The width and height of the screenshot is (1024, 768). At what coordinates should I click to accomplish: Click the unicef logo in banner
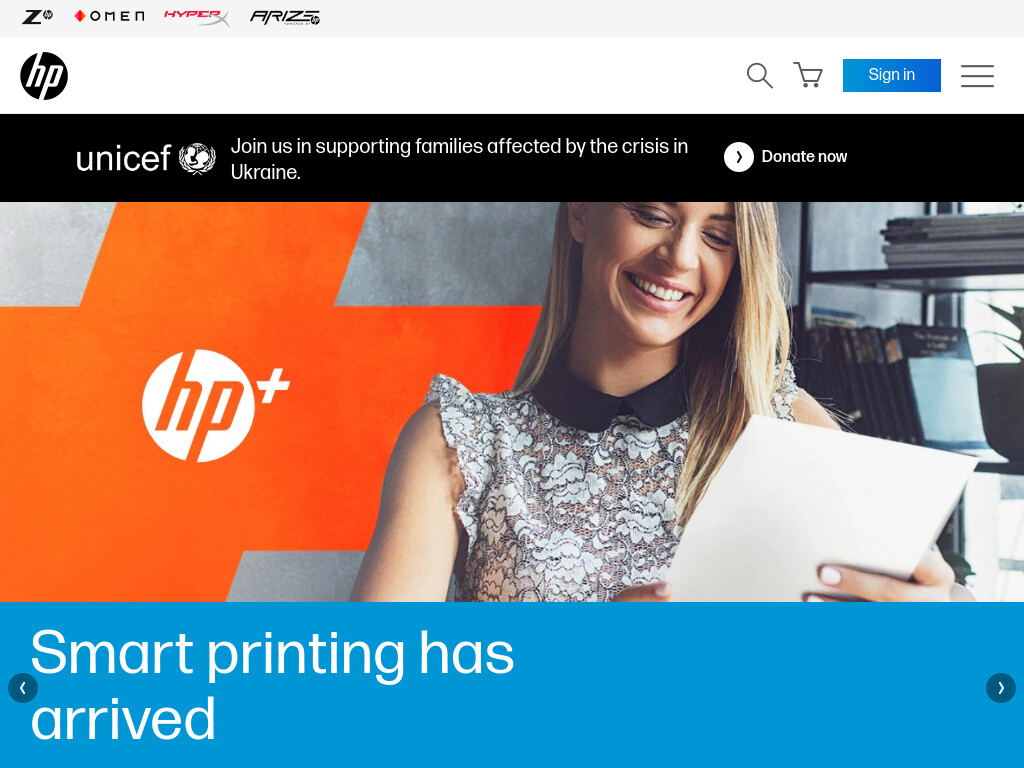pos(146,159)
